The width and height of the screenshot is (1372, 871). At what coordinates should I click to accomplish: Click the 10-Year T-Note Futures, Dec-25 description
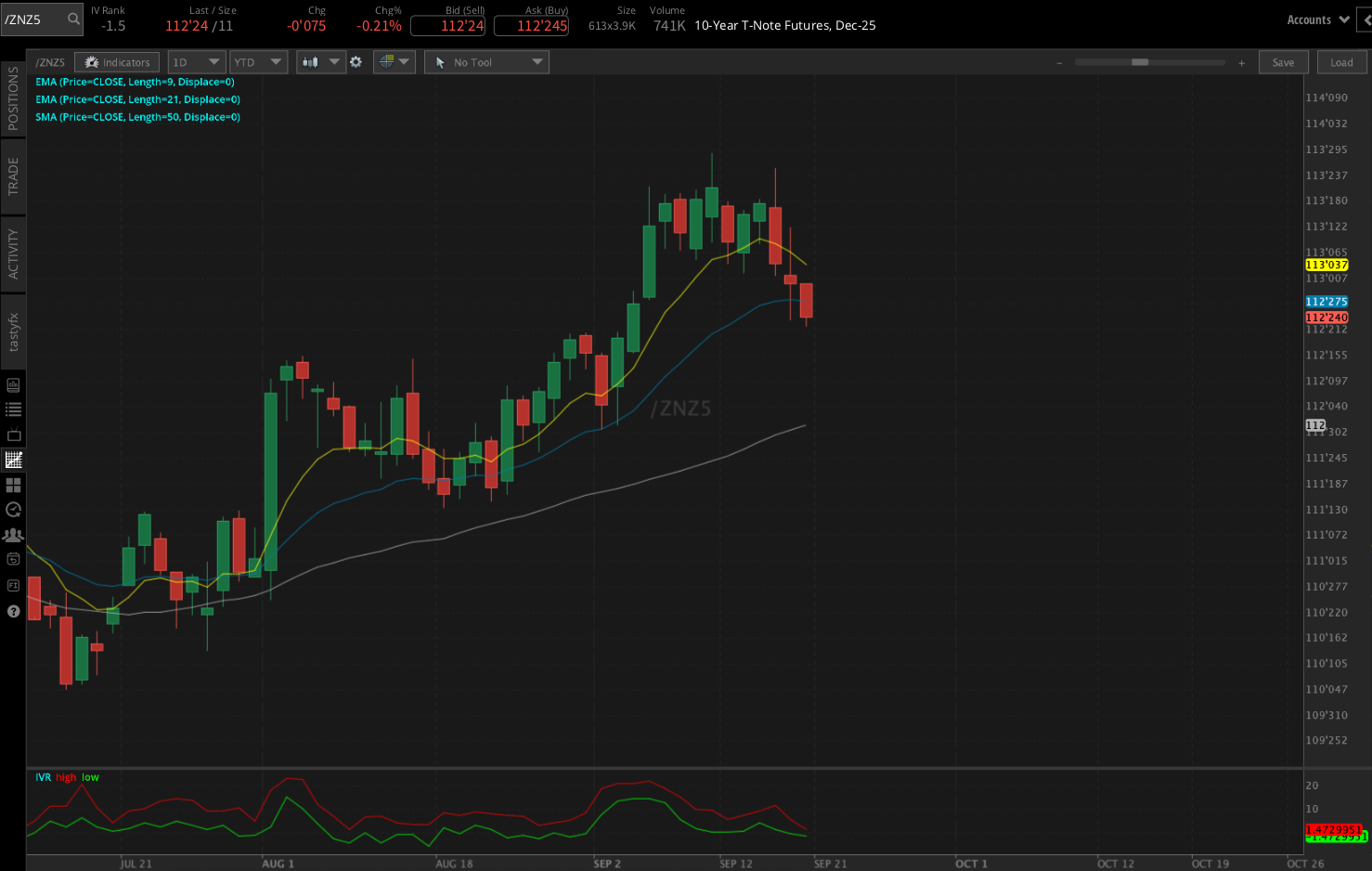785,26
